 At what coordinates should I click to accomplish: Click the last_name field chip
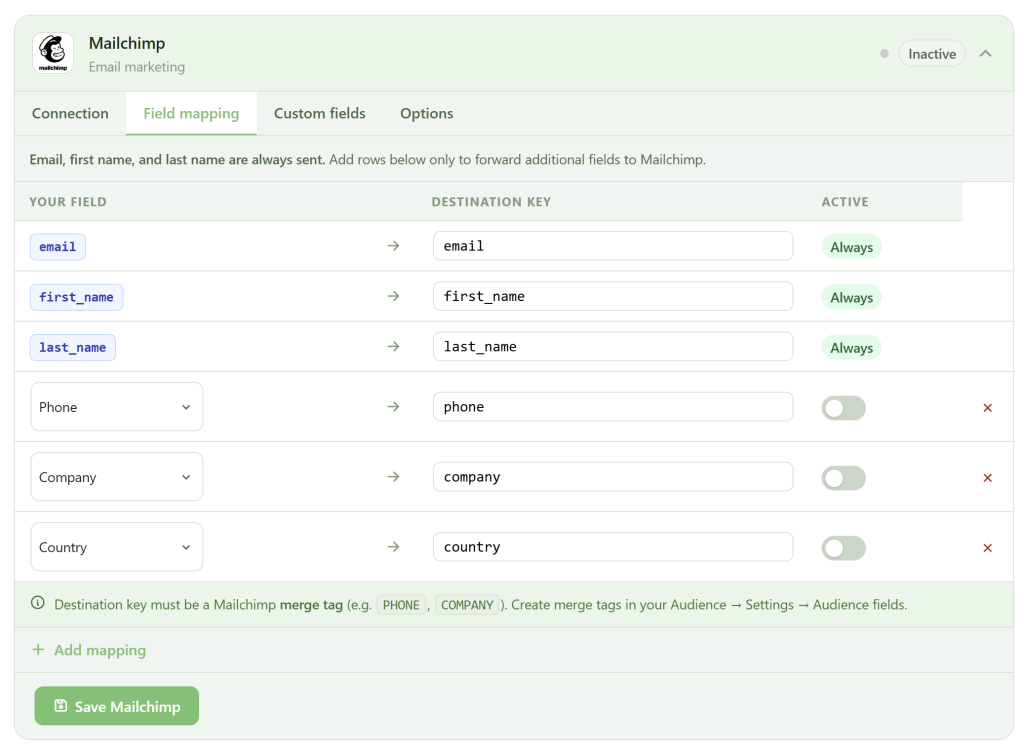[x=72, y=347]
